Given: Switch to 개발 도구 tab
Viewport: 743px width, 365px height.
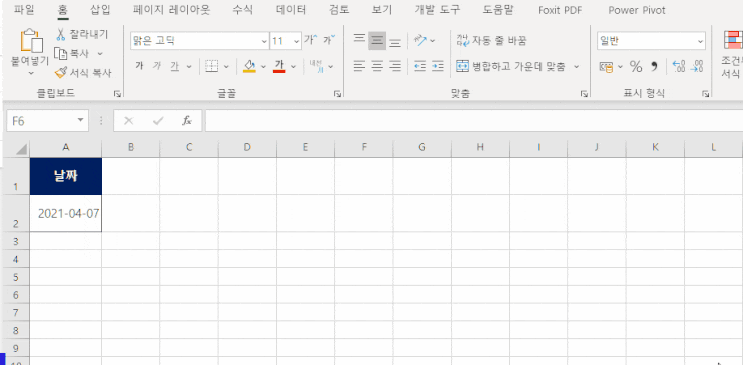Looking at the screenshot, I should 437,10.
